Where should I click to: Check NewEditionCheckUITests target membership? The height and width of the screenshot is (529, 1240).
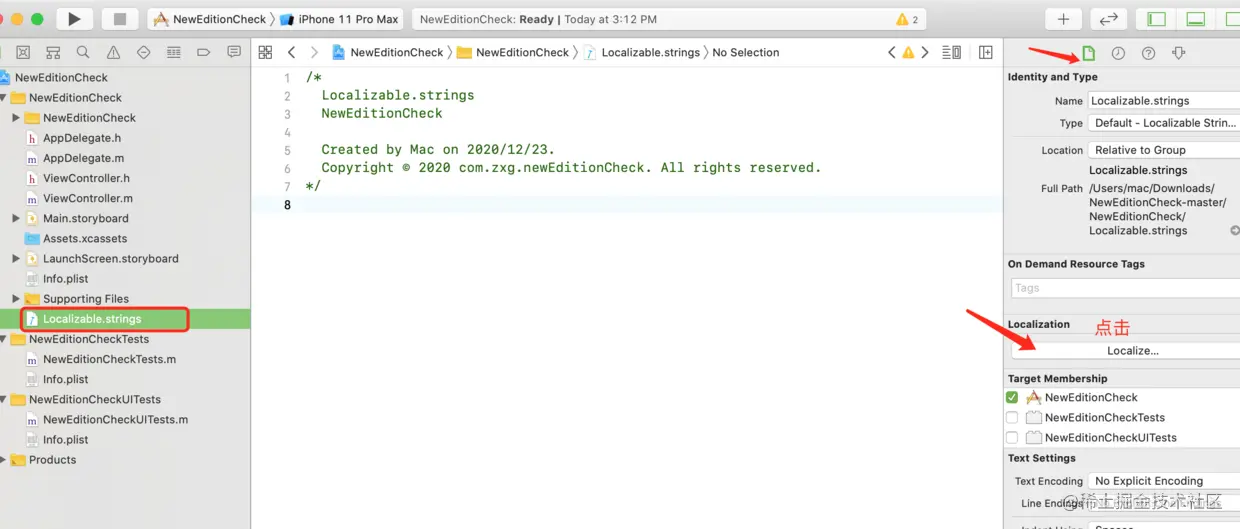[1012, 437]
